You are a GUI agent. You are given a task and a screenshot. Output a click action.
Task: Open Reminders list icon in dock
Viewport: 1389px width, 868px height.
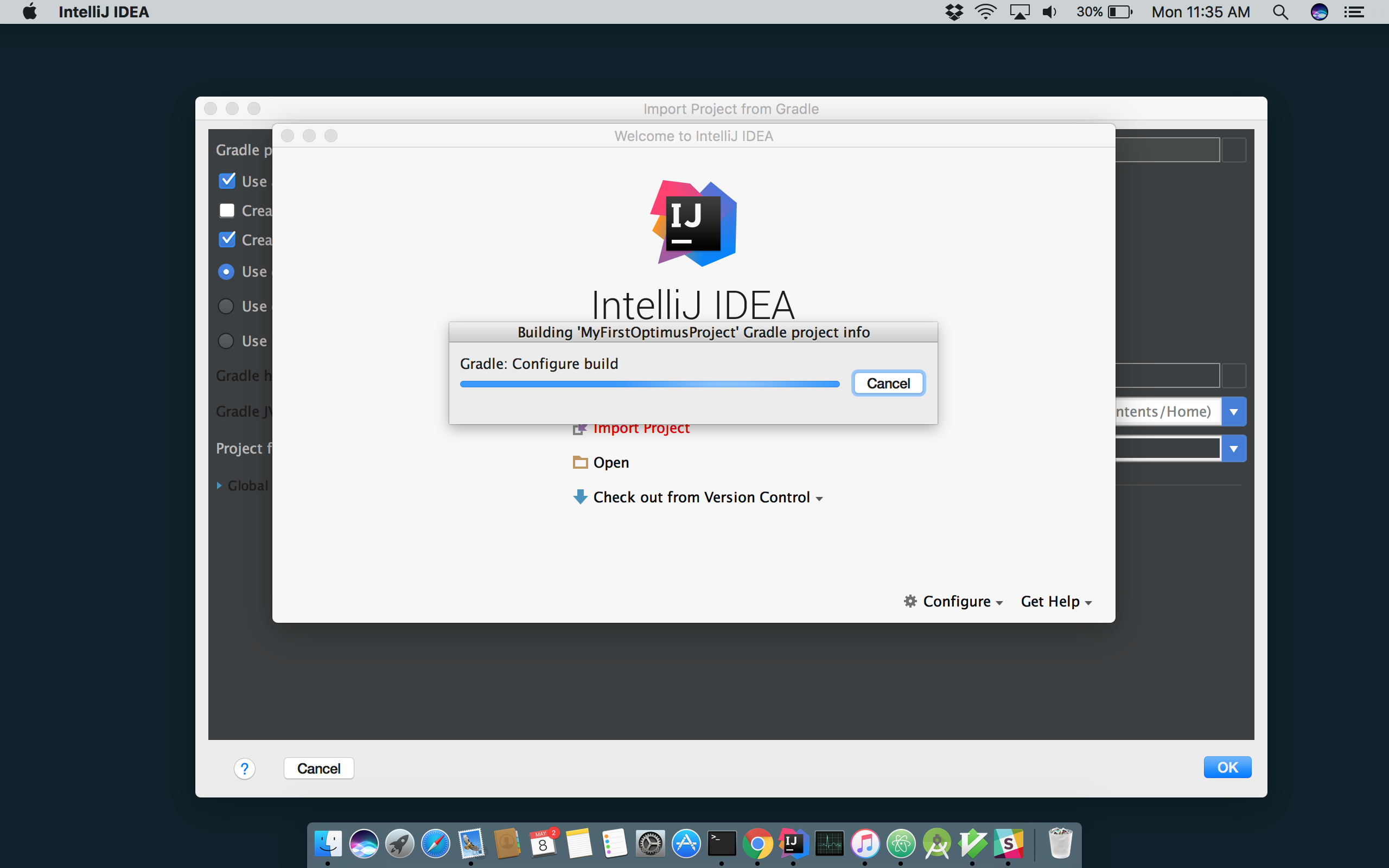pyautogui.click(x=614, y=843)
